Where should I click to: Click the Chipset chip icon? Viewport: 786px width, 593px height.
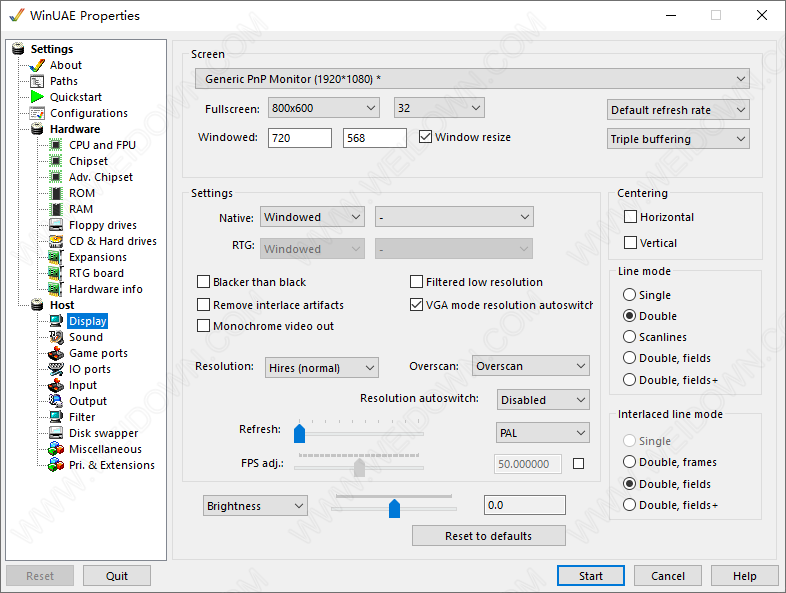tap(56, 161)
